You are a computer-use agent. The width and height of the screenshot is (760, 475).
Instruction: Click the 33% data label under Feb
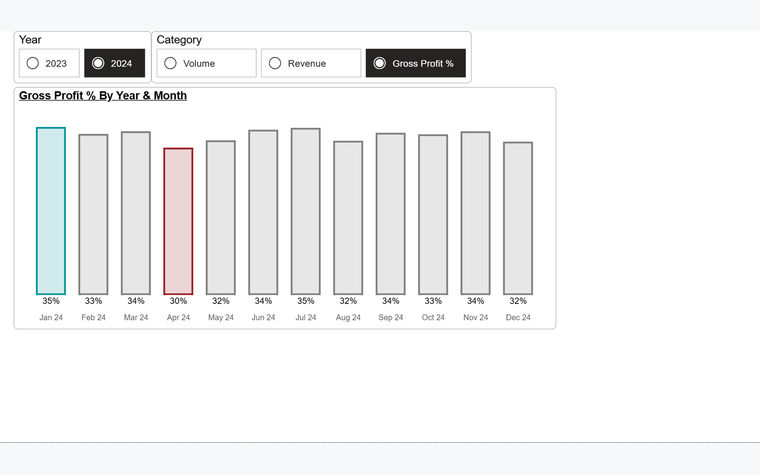tap(94, 301)
